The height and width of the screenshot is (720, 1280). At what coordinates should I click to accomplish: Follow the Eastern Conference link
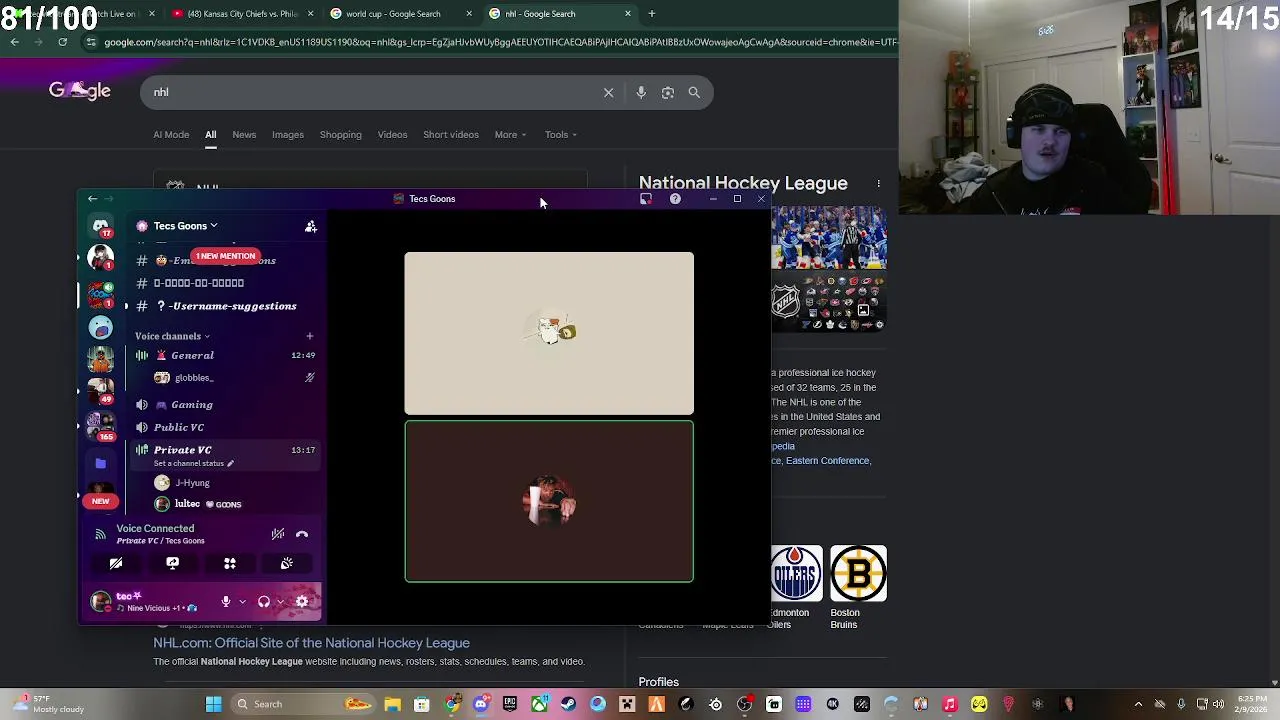point(827,461)
